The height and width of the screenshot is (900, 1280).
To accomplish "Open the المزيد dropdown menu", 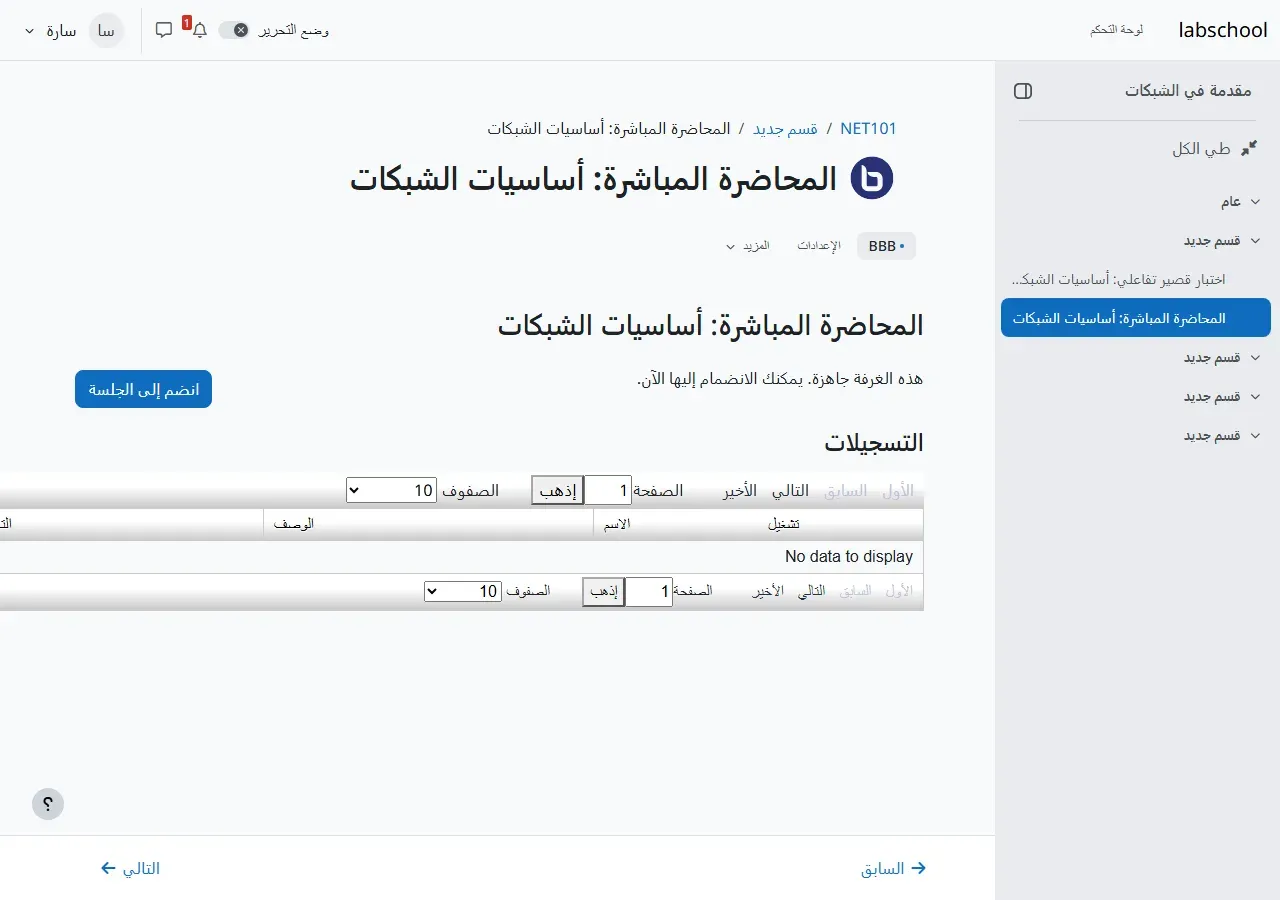I will tap(748, 246).
